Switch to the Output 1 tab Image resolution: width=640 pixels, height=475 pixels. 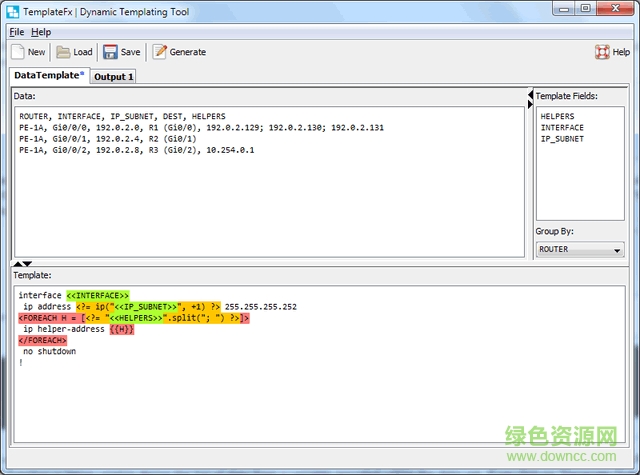pyautogui.click(x=113, y=77)
